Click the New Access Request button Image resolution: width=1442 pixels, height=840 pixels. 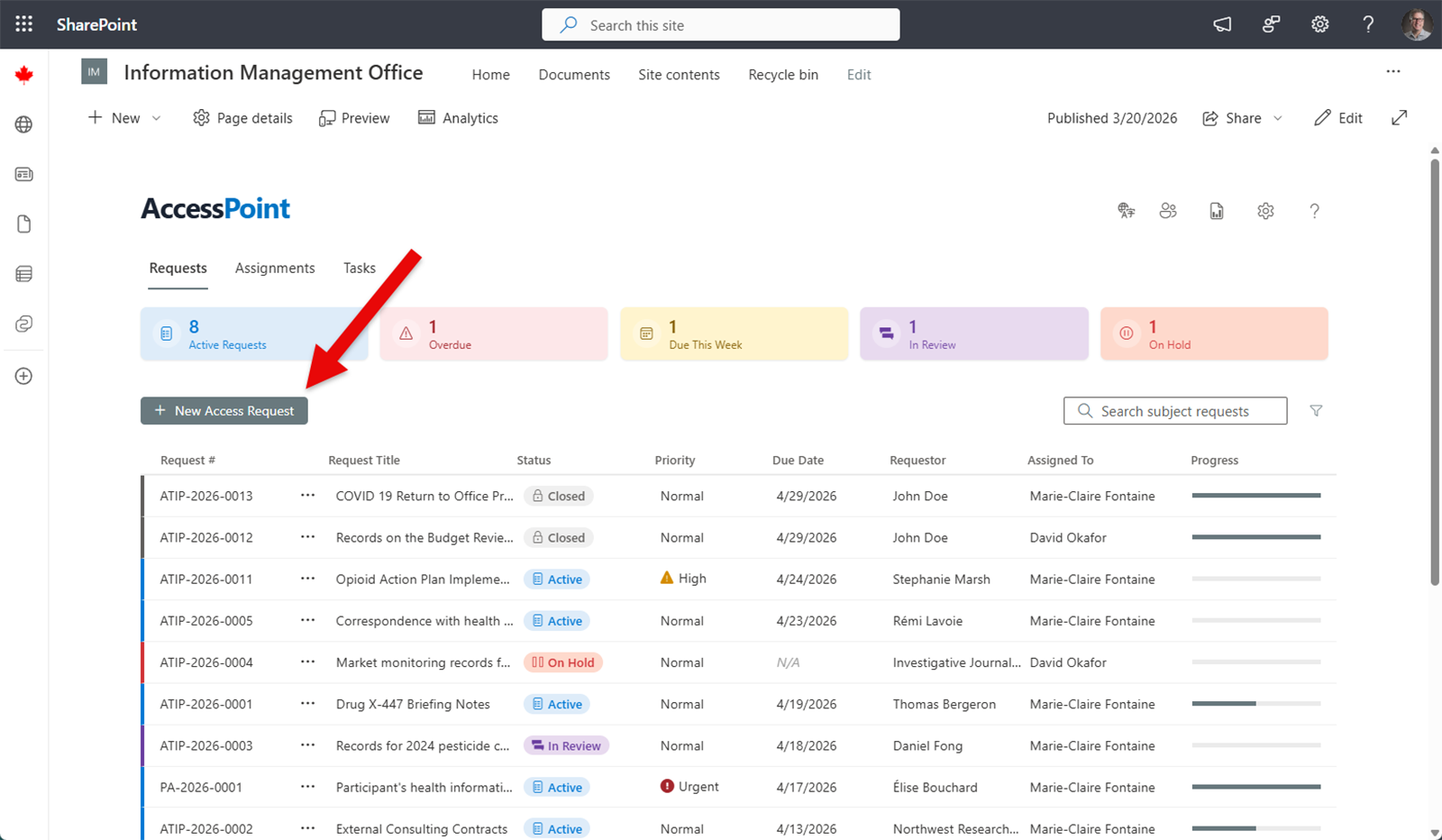click(224, 411)
